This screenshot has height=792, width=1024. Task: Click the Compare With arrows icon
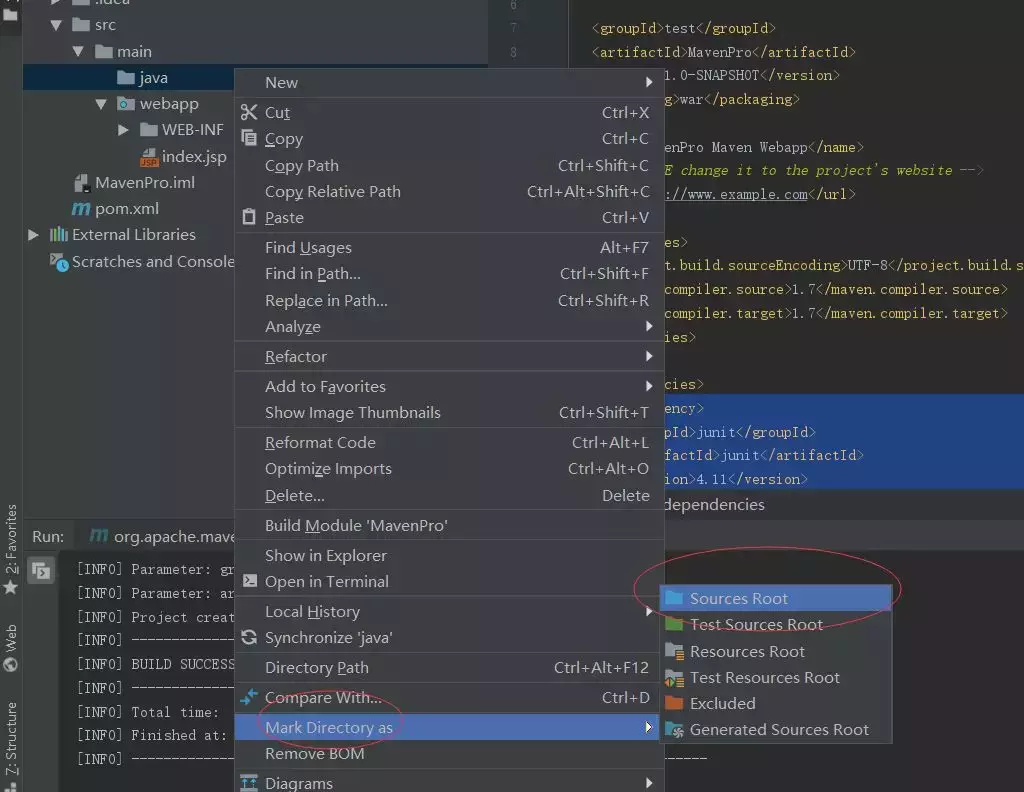pyautogui.click(x=249, y=697)
